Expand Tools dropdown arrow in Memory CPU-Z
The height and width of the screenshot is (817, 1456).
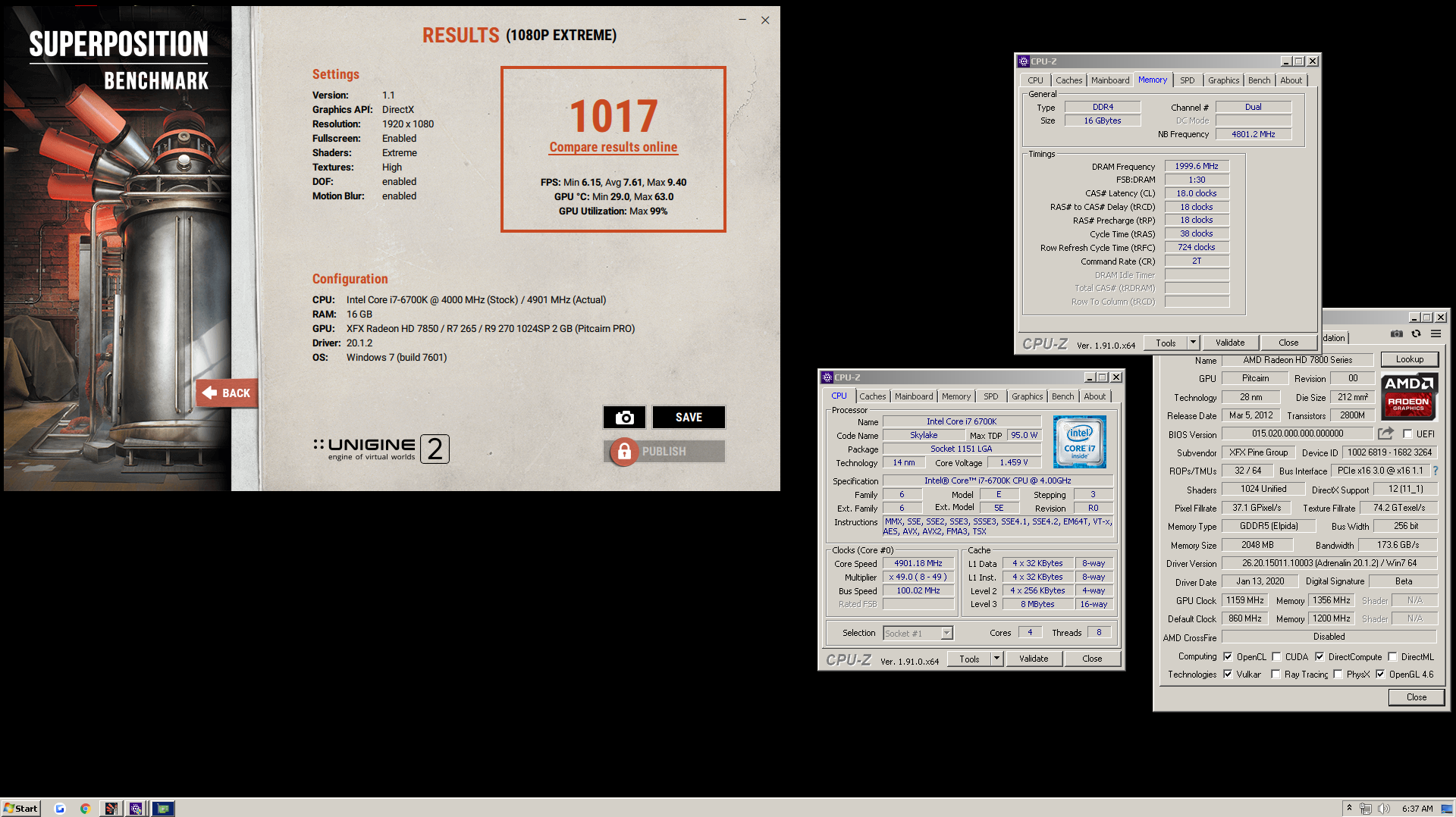coord(1193,343)
